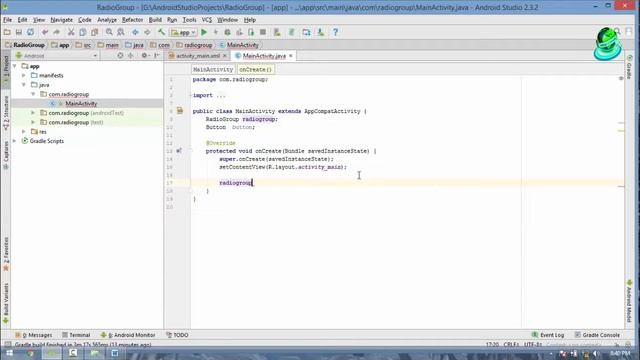Open the Build Variants side panel

click(x=6, y=303)
